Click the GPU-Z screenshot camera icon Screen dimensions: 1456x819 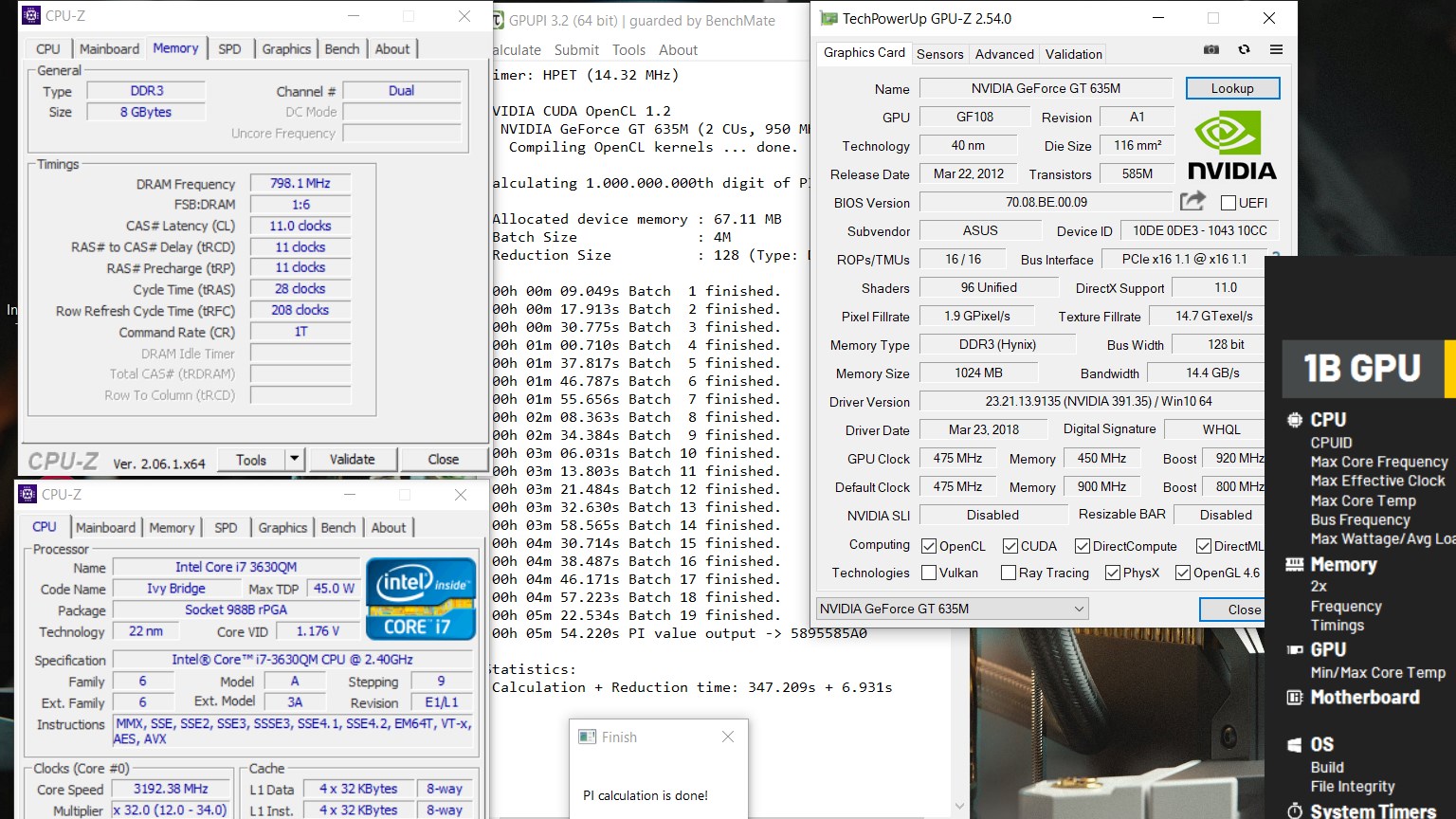(x=1211, y=50)
